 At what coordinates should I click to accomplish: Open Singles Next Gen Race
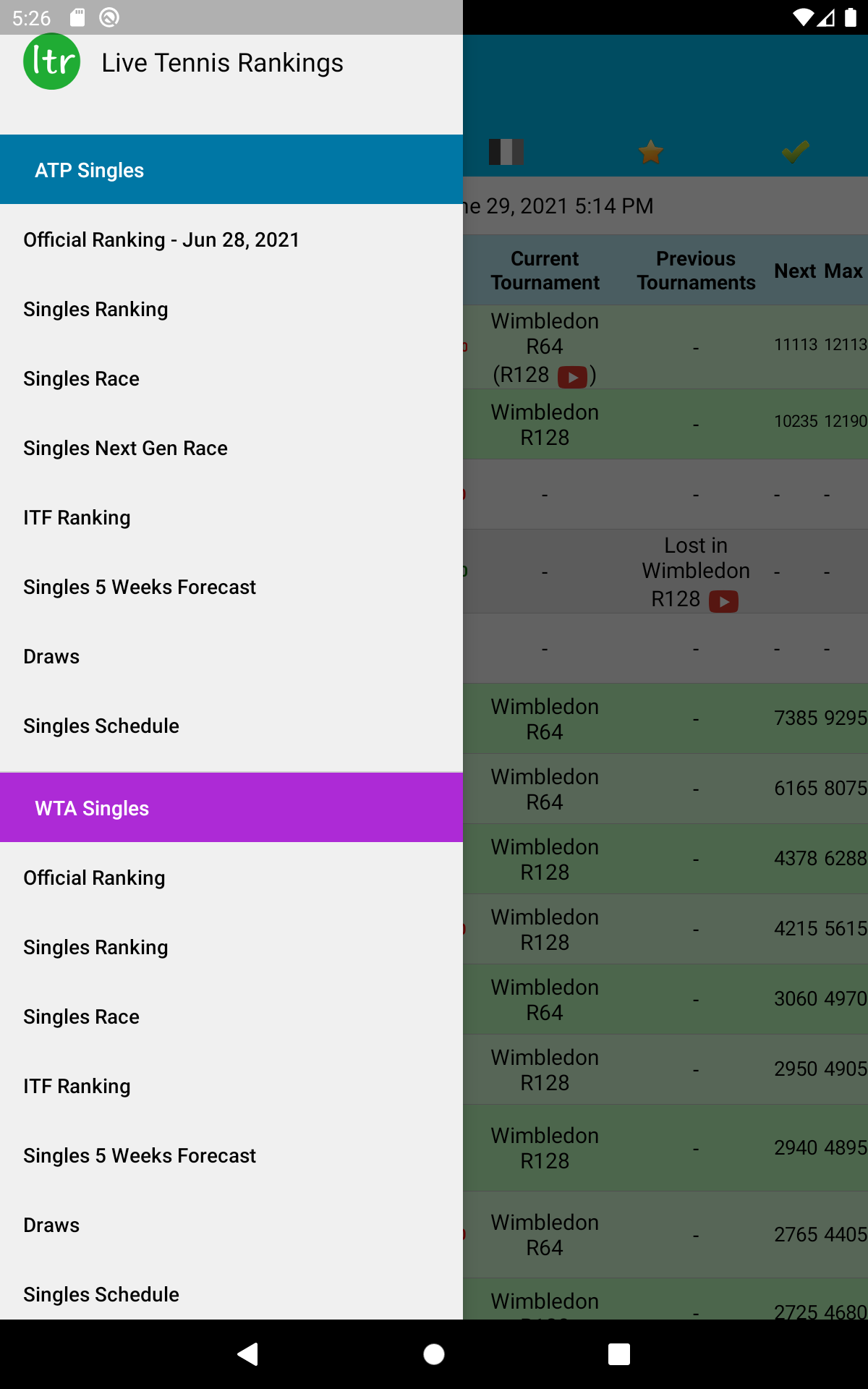coord(231,448)
